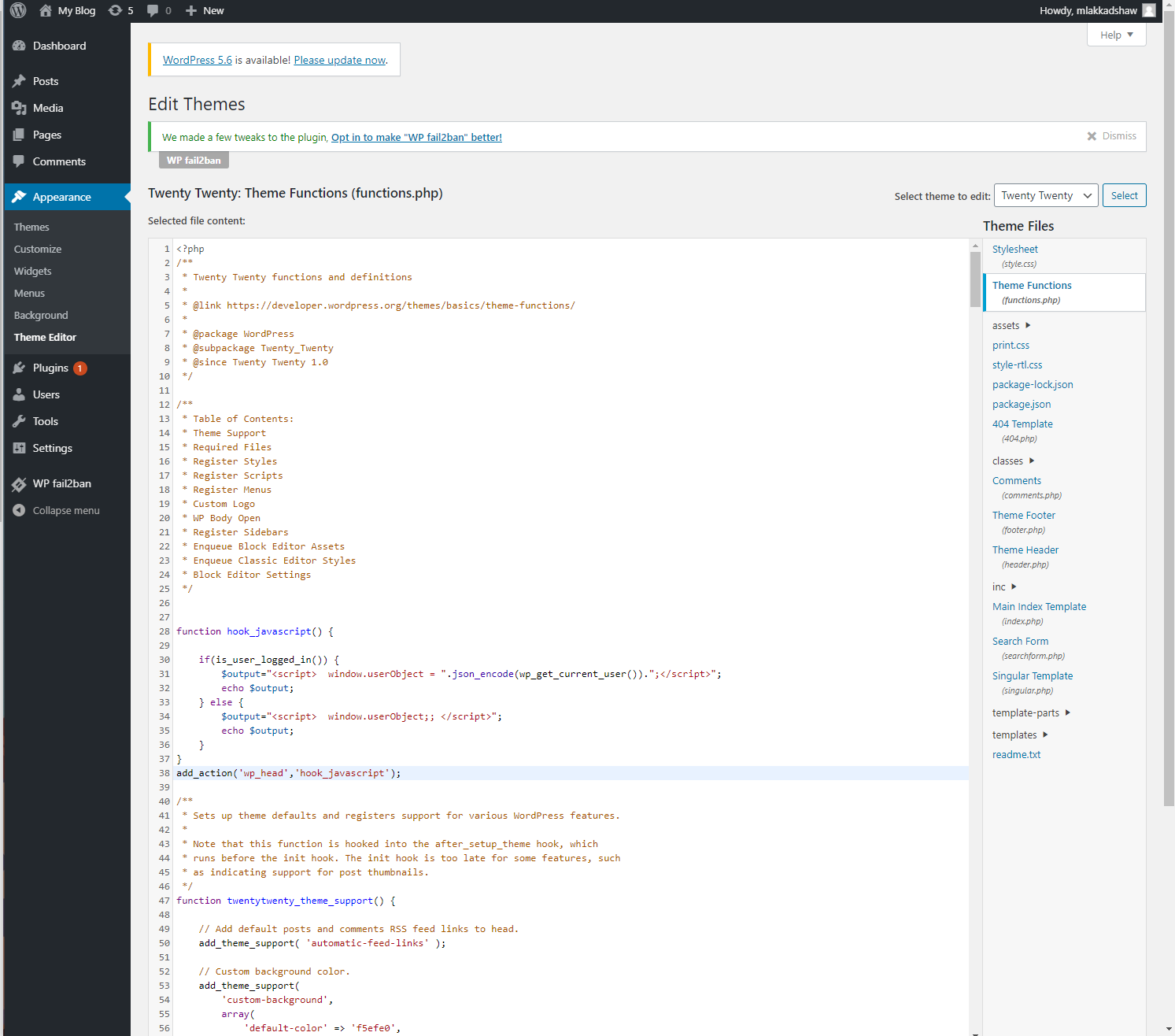Click the Settings sliders icon
The height and width of the screenshot is (1036, 1175).
[19, 448]
